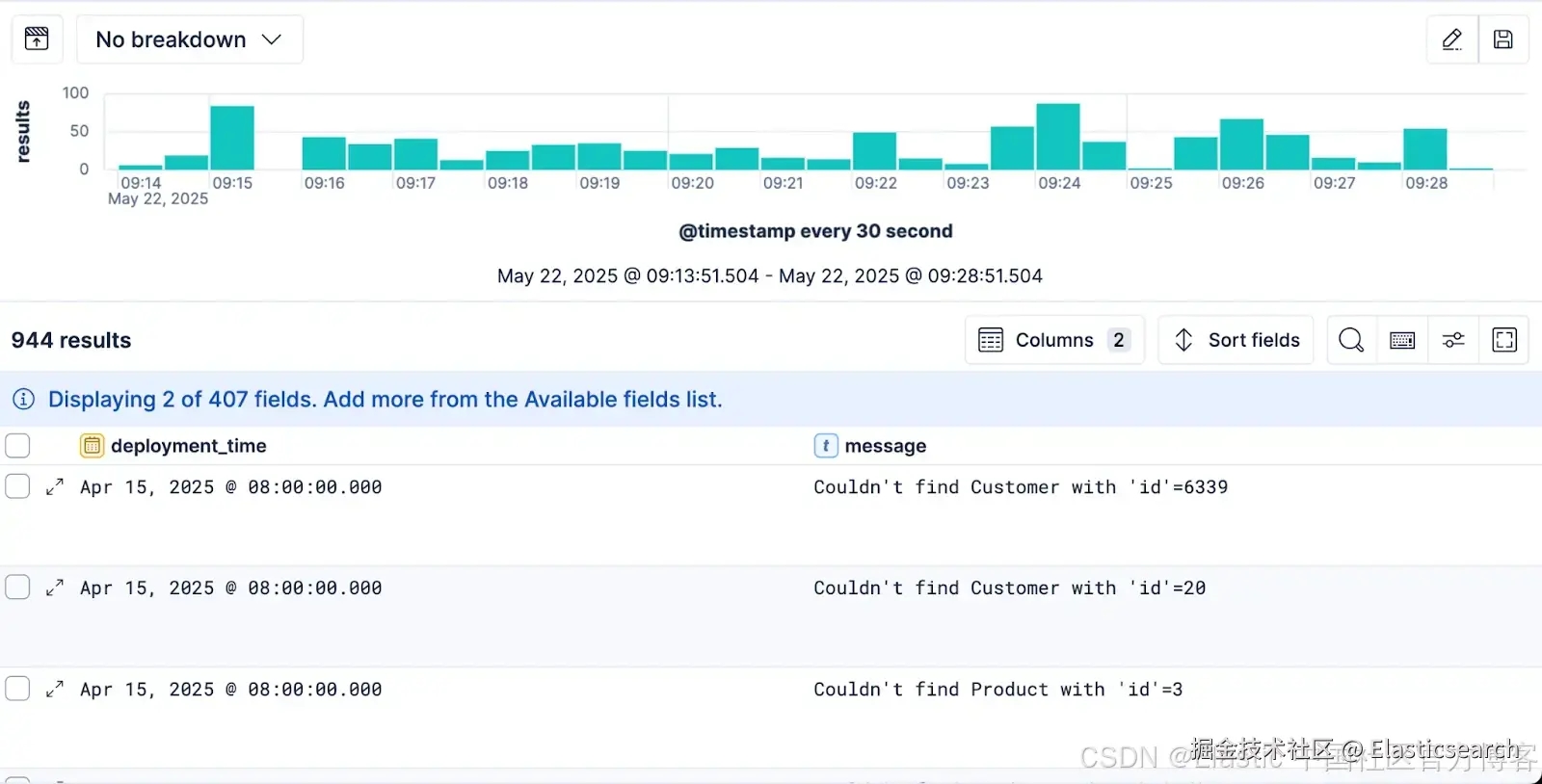The height and width of the screenshot is (784, 1542).
Task: Click the hide chart icon at top left
Action: [x=37, y=39]
